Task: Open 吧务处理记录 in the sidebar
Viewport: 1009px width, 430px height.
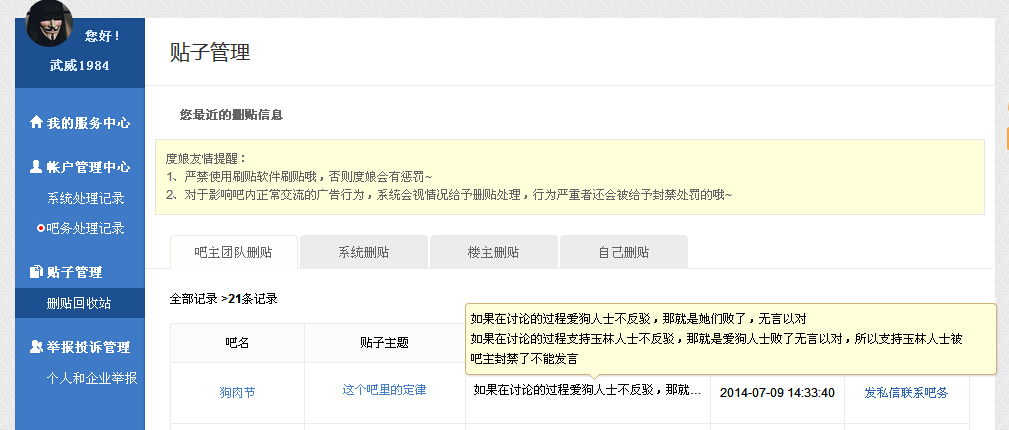Action: (x=86, y=228)
